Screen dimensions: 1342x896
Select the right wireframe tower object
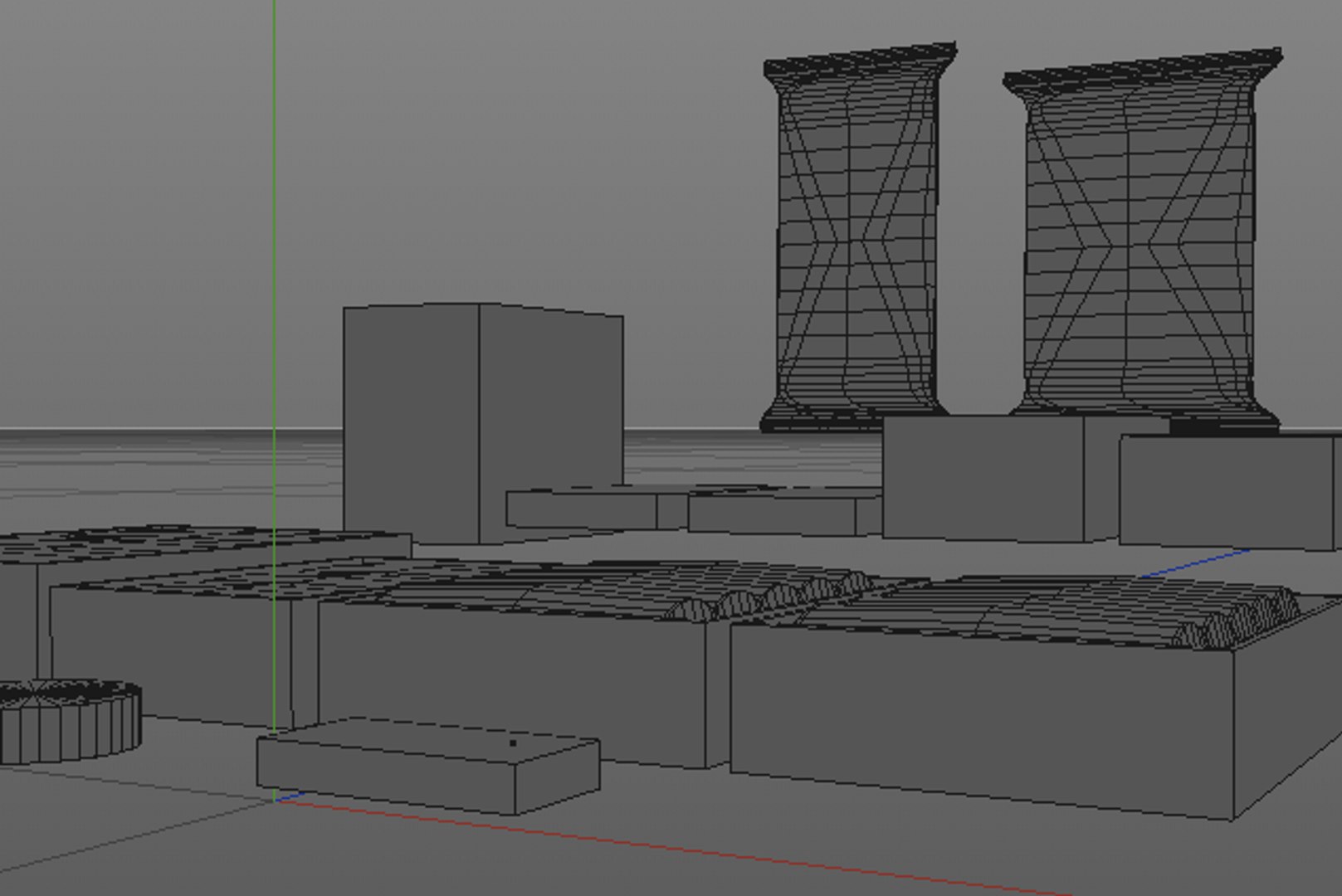click(x=1142, y=241)
